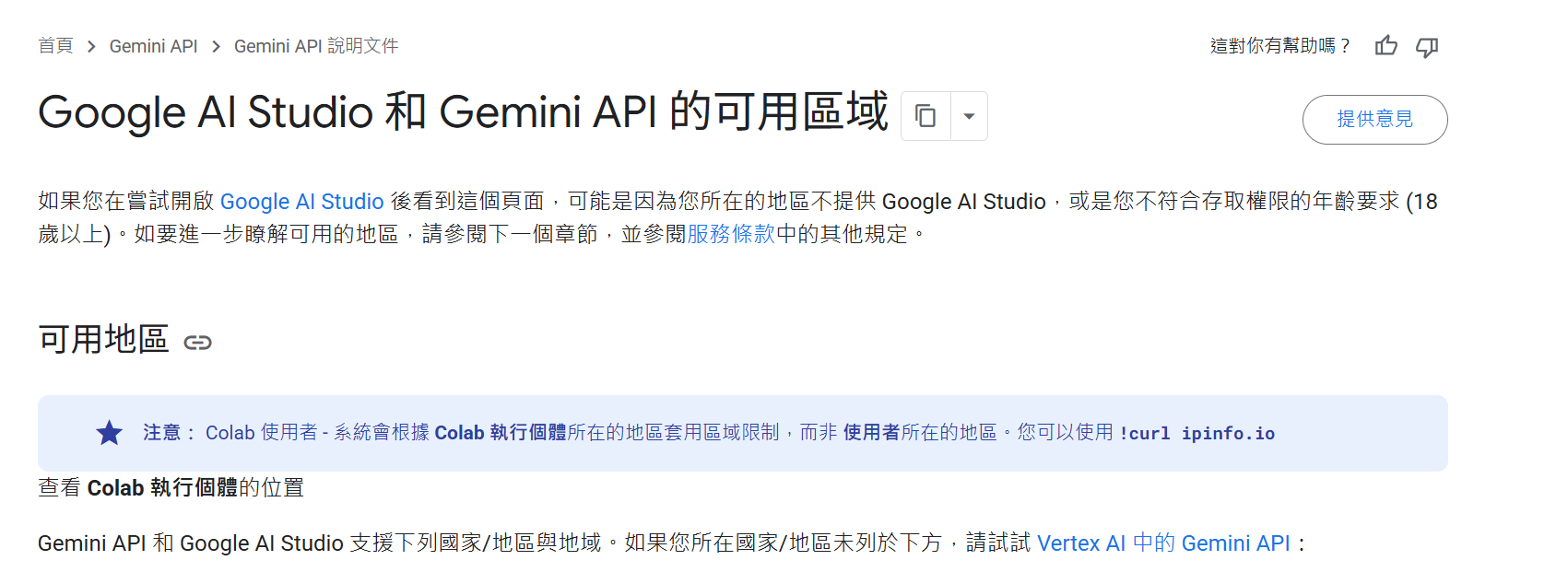Navigate to Gemini API breadcrumb
Screen dimensions: 1568x572
pyautogui.click(x=153, y=46)
